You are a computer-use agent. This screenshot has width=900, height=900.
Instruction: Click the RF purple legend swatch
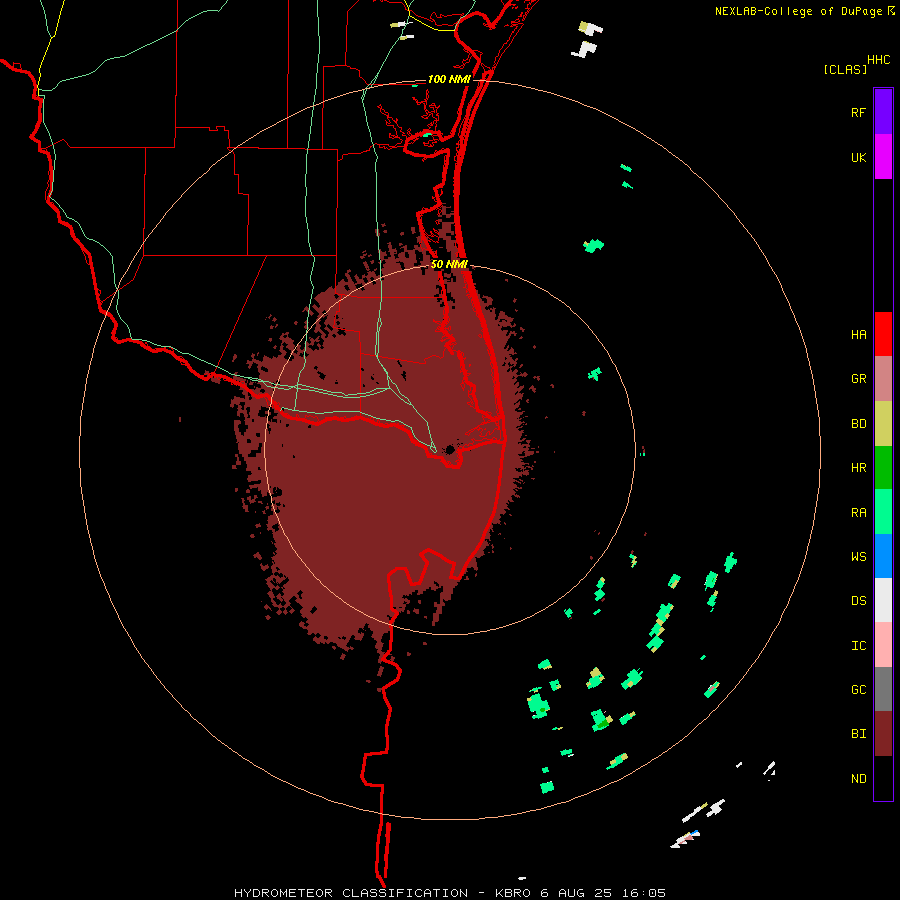pyautogui.click(x=883, y=112)
